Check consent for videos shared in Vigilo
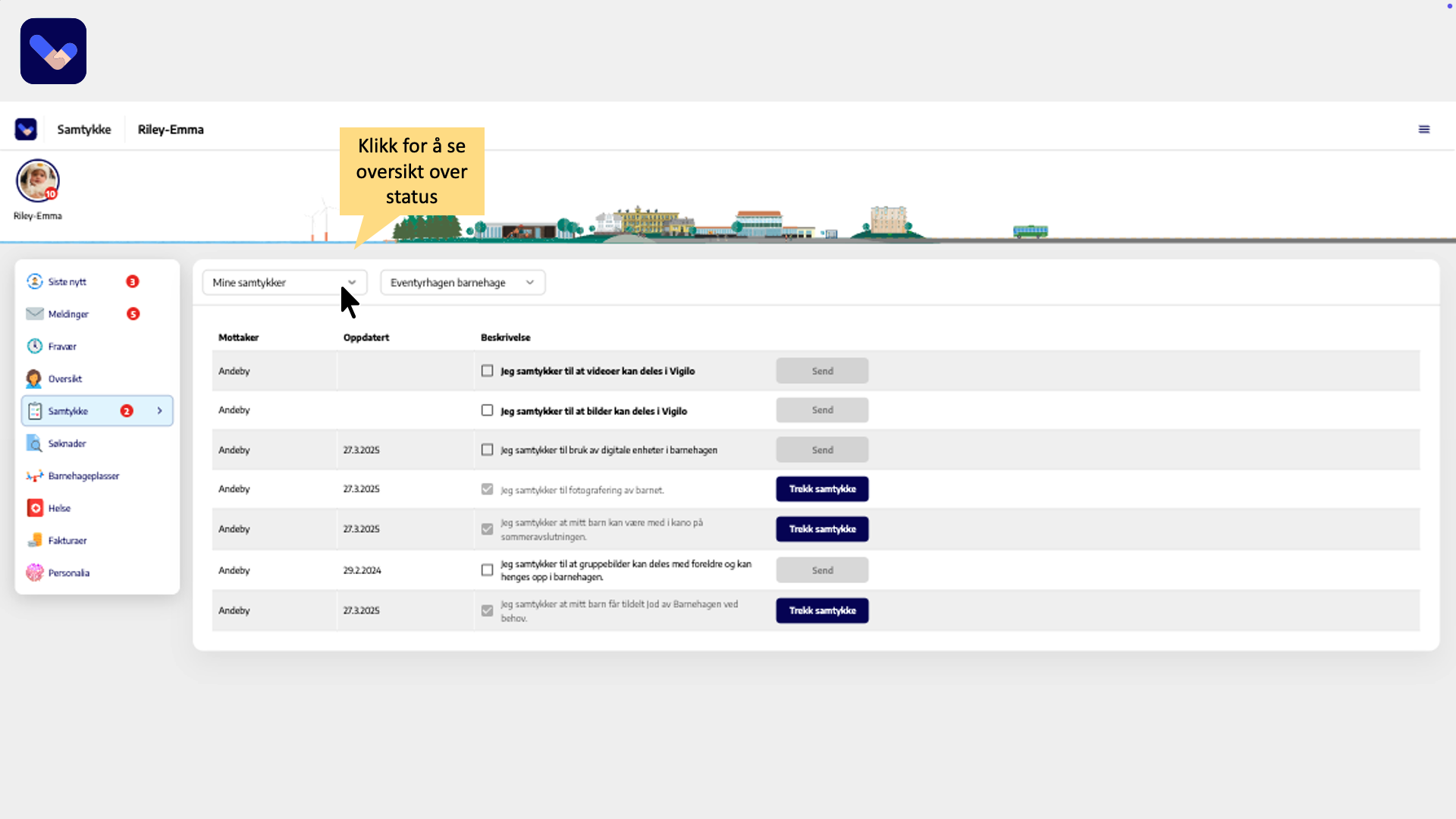Screen dimensions: 1456x819 click(487, 371)
